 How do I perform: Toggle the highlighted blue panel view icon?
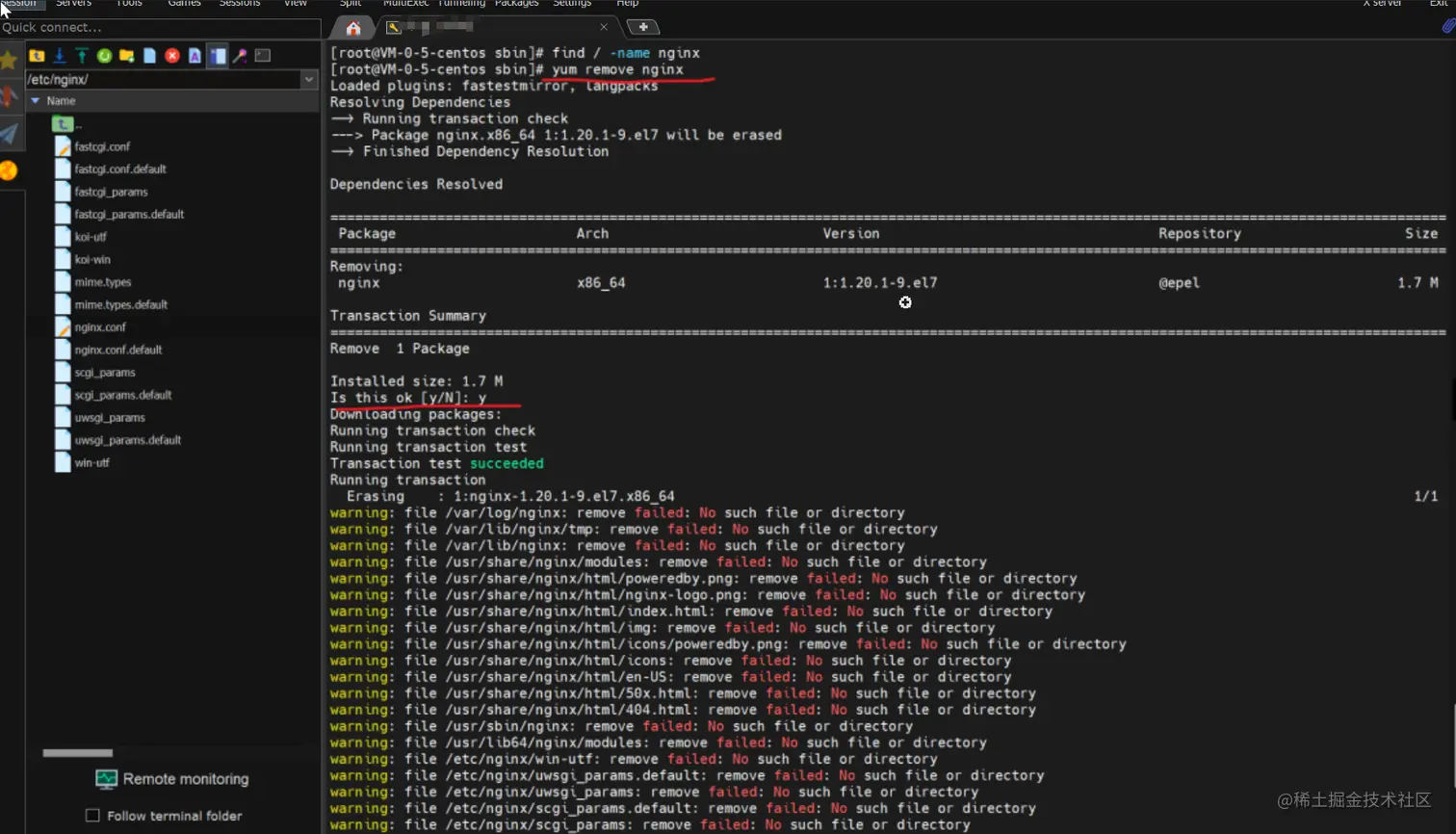[x=218, y=56]
